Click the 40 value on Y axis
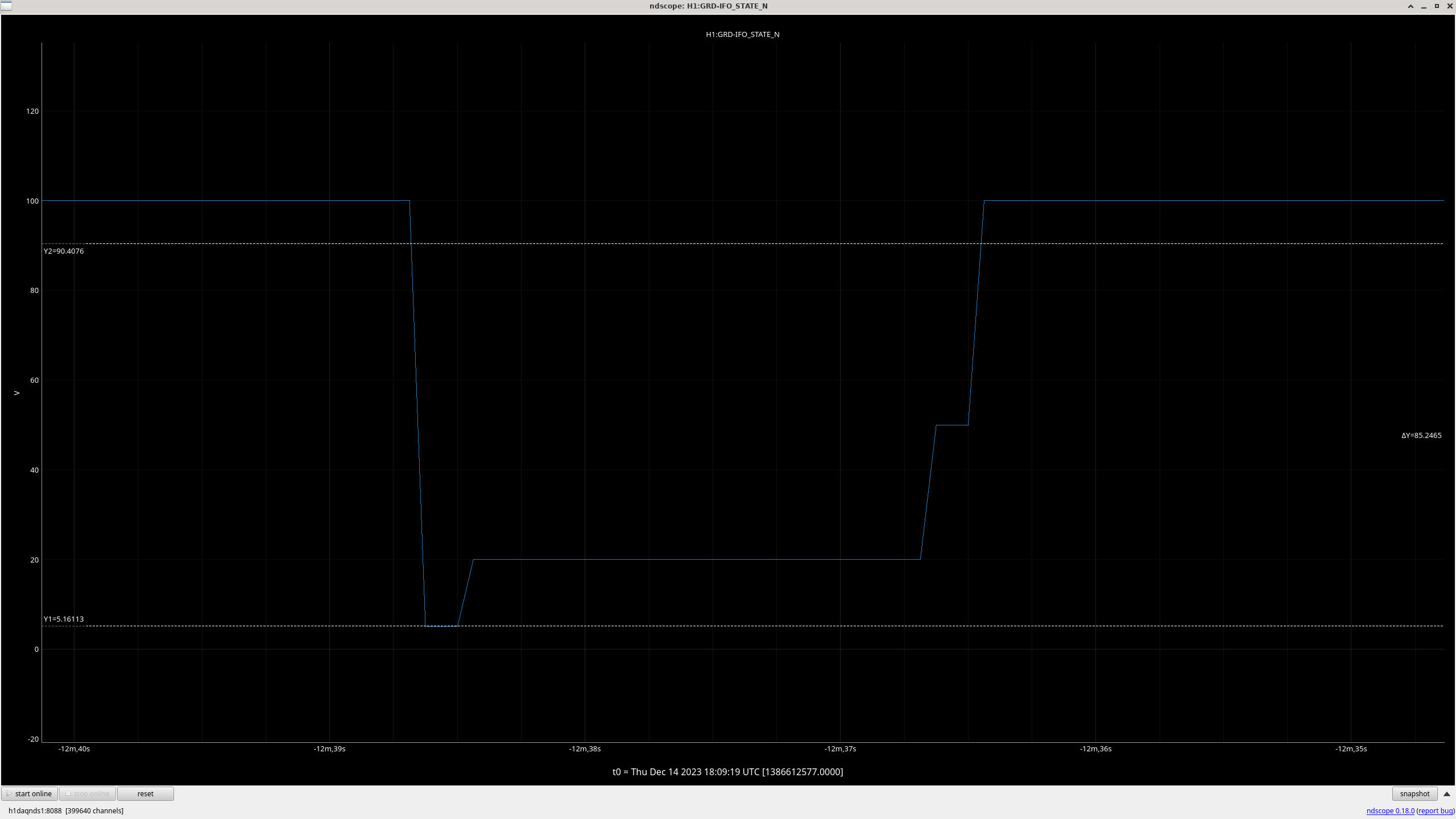Image resolution: width=1456 pixels, height=819 pixels. 35,470
